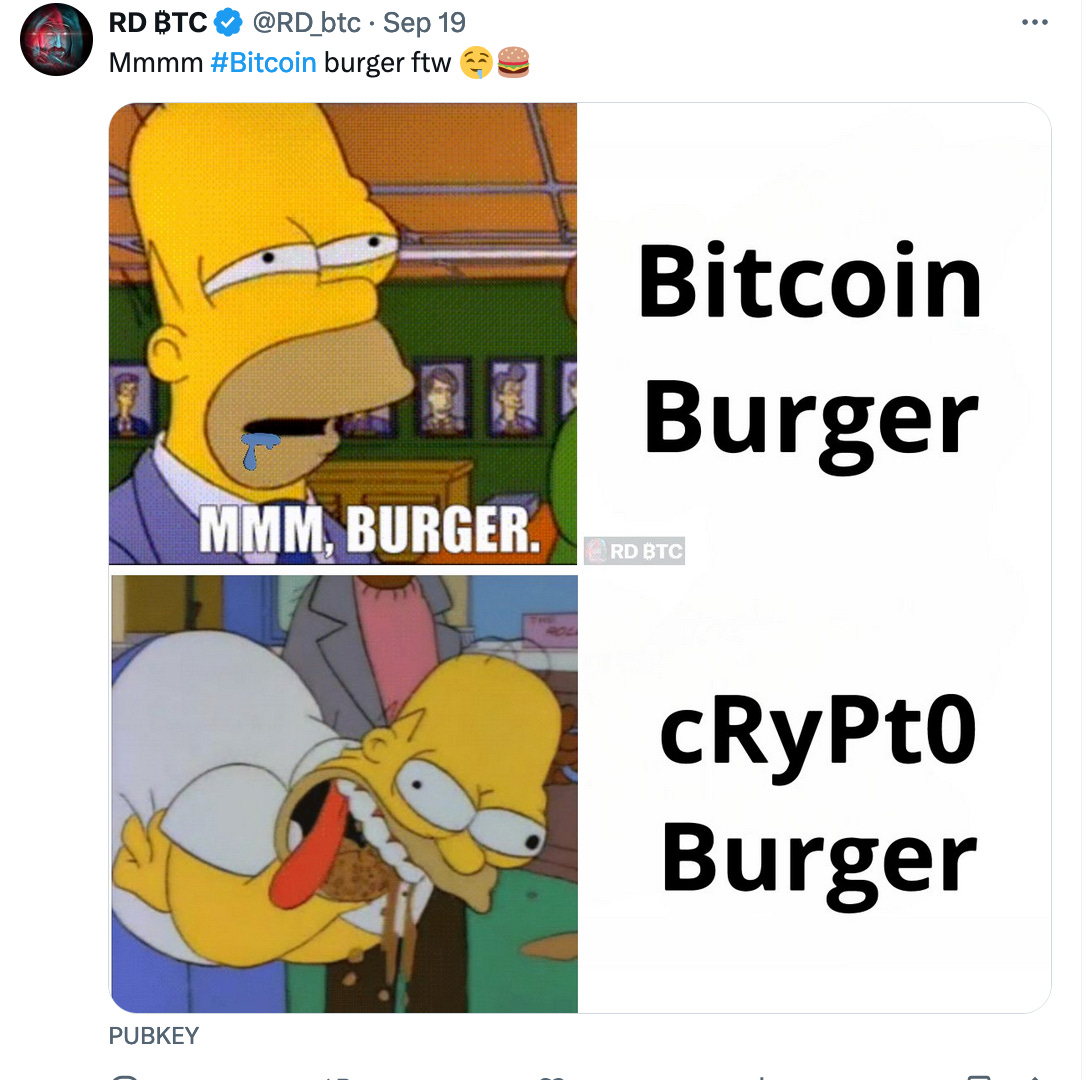
Task: Click the RD ₿TC watermark on meme
Action: (634, 551)
